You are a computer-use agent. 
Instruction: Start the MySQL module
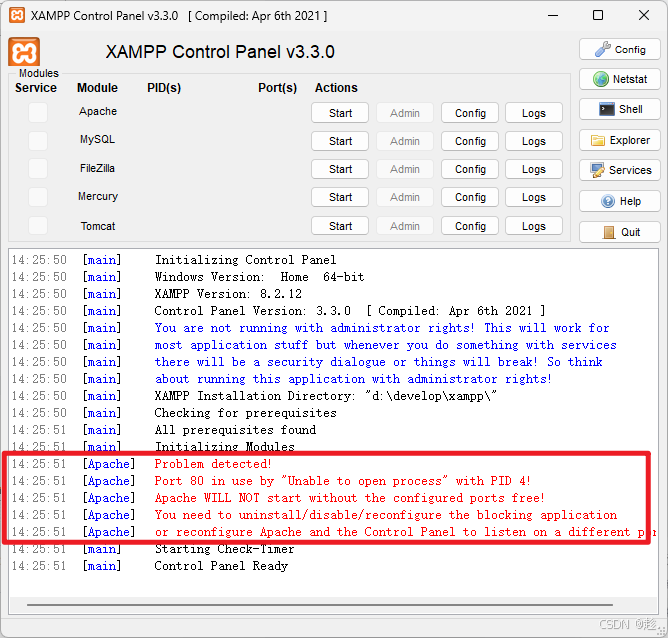(x=340, y=141)
